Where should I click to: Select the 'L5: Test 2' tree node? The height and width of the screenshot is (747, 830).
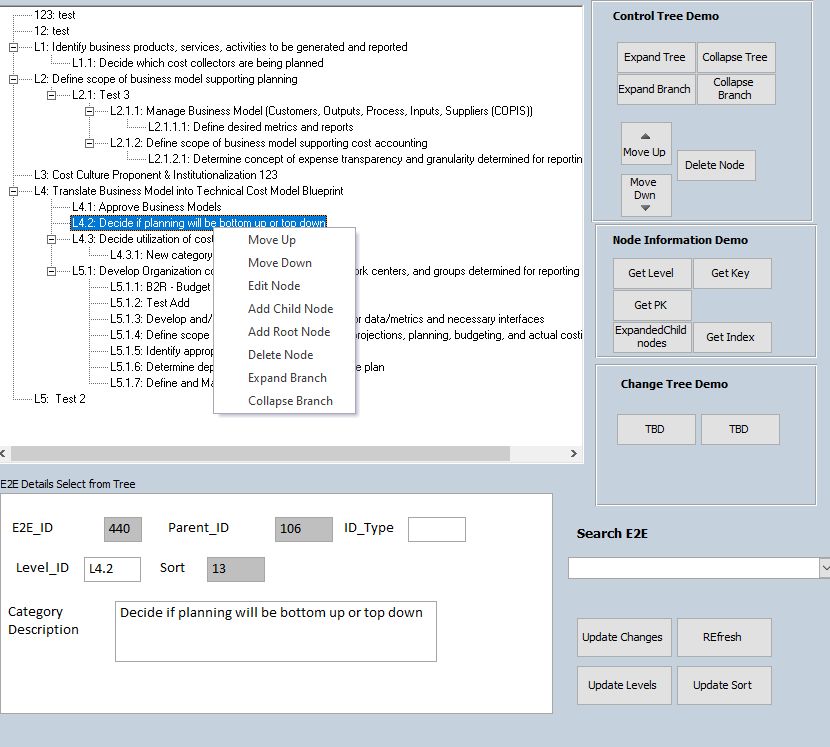point(60,399)
